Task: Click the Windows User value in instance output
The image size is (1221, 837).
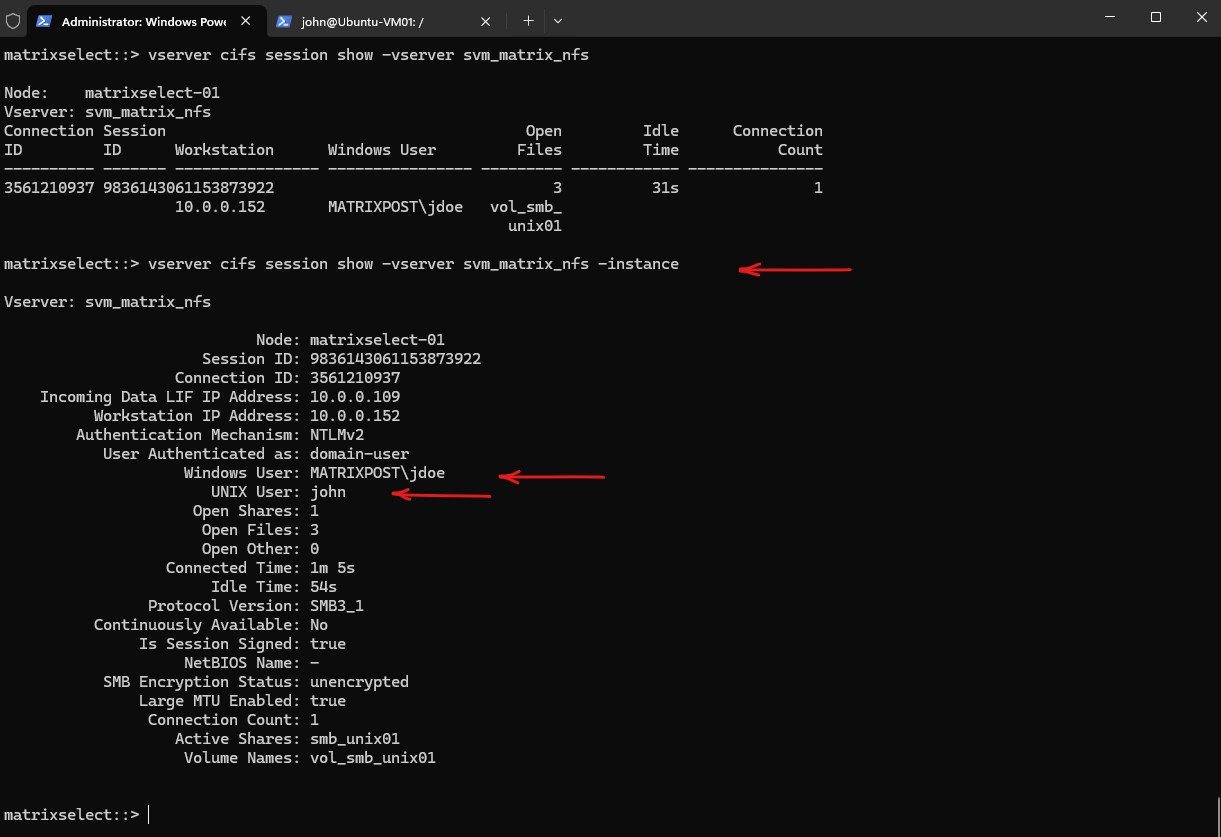Action: pos(377,473)
